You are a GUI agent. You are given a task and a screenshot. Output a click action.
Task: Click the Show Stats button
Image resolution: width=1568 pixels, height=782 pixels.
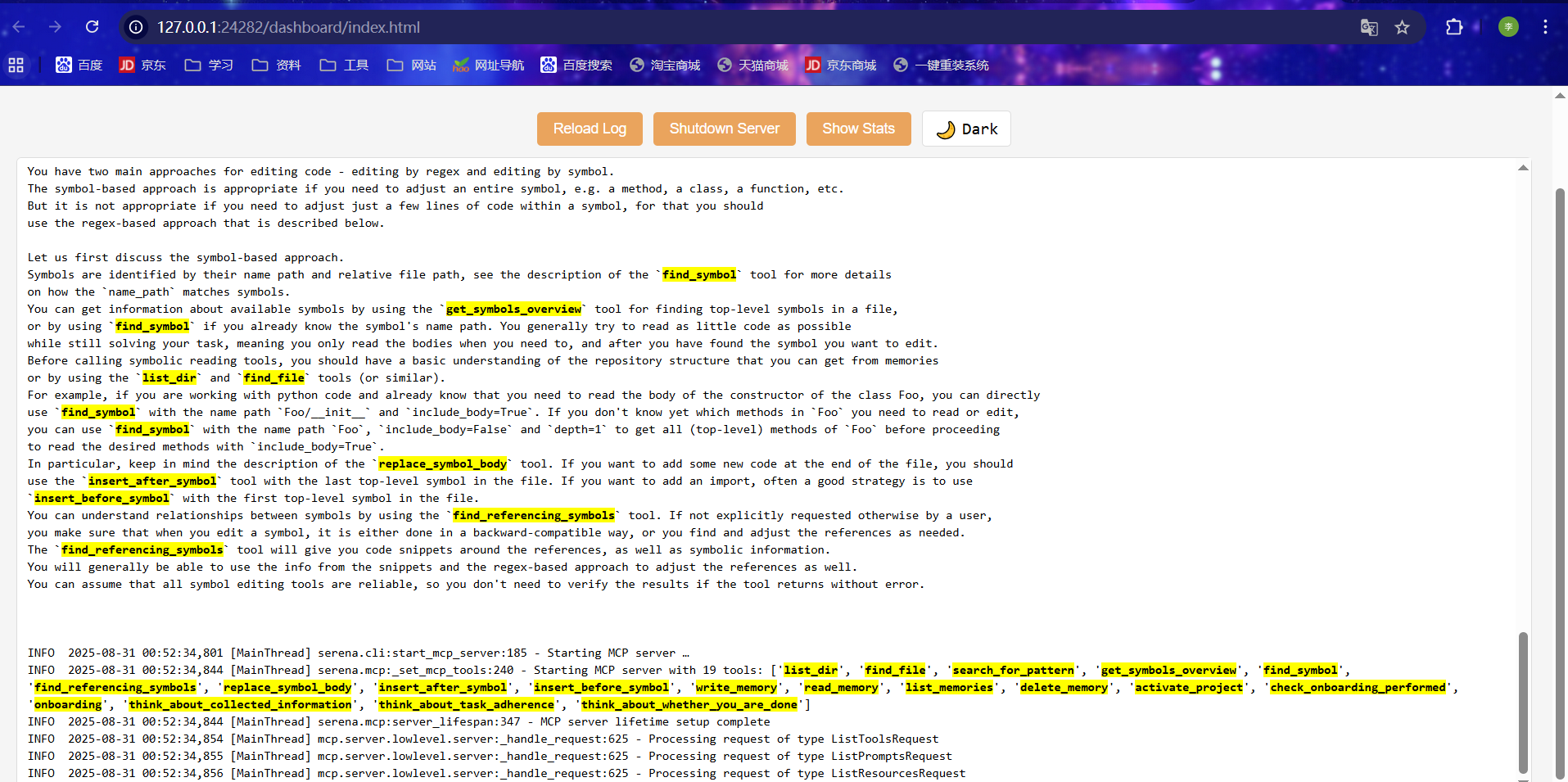[858, 129]
